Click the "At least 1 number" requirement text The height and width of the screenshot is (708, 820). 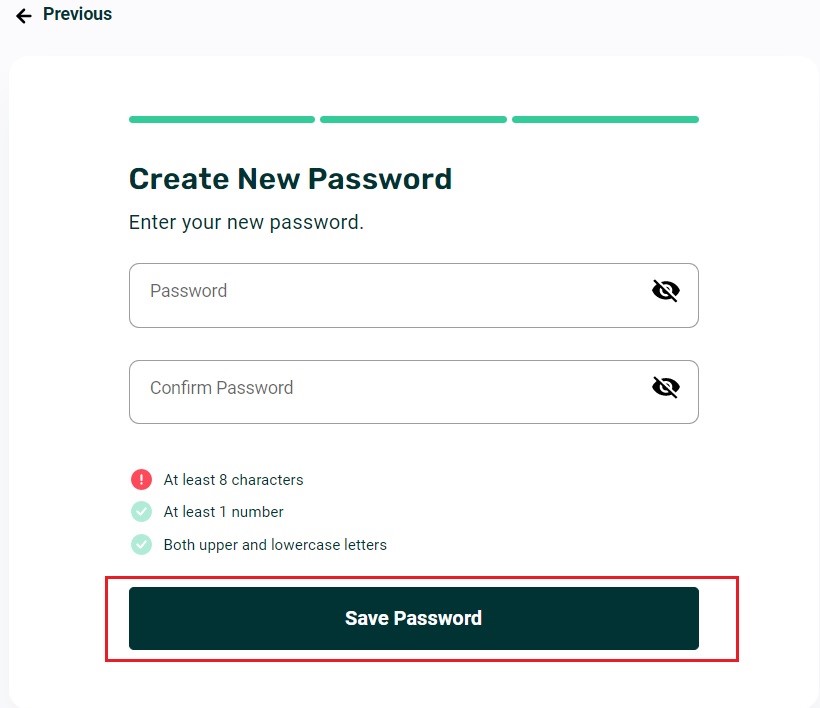[224, 512]
